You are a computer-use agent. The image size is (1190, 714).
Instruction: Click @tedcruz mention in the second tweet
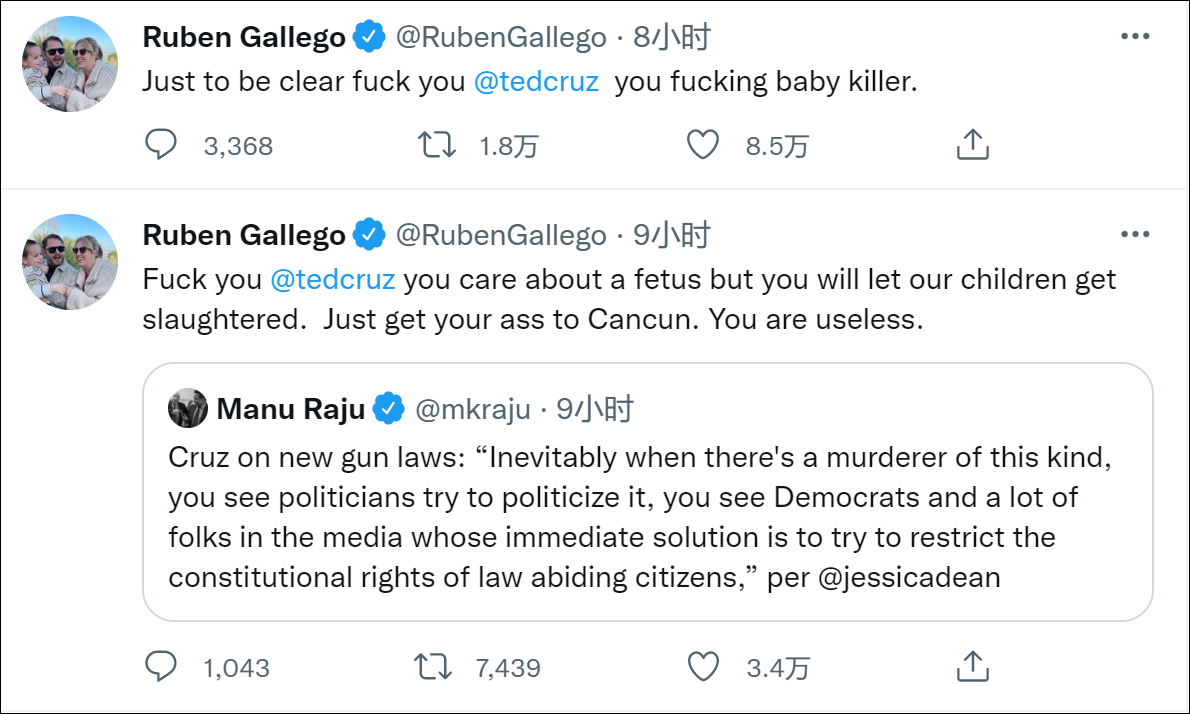[x=333, y=279]
